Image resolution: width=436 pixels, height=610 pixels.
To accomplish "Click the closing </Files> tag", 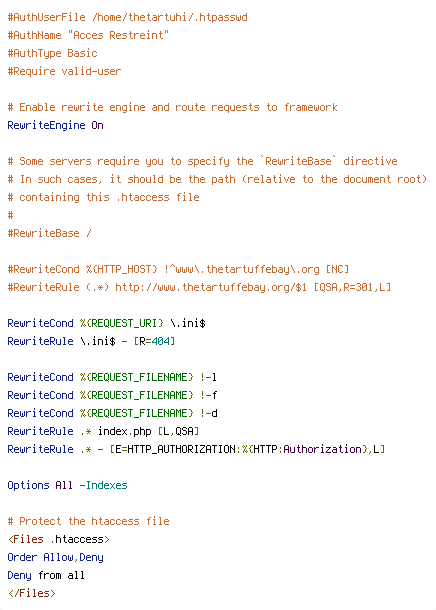I will pos(32,593).
